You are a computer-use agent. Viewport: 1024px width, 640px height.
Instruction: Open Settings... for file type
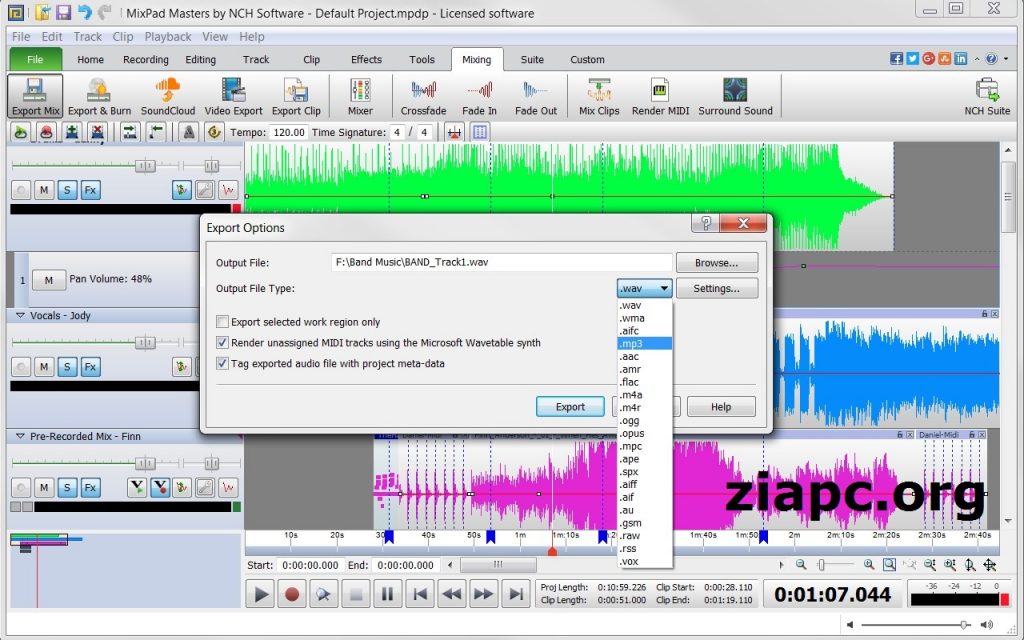716,289
